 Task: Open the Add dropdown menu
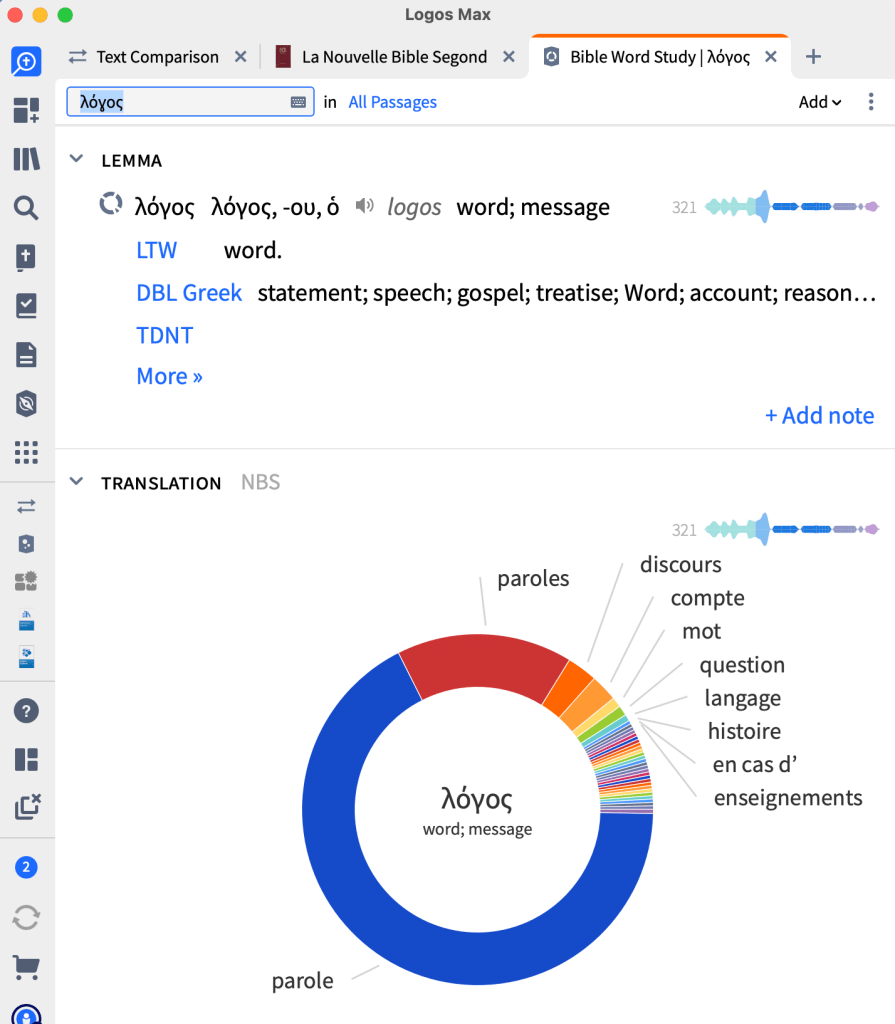[819, 102]
